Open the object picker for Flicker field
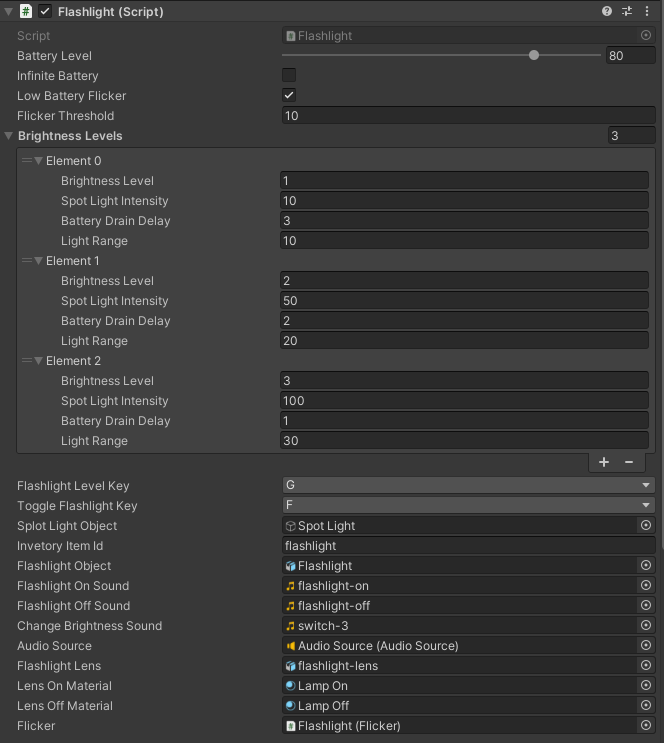This screenshot has width=664, height=743. (x=646, y=726)
